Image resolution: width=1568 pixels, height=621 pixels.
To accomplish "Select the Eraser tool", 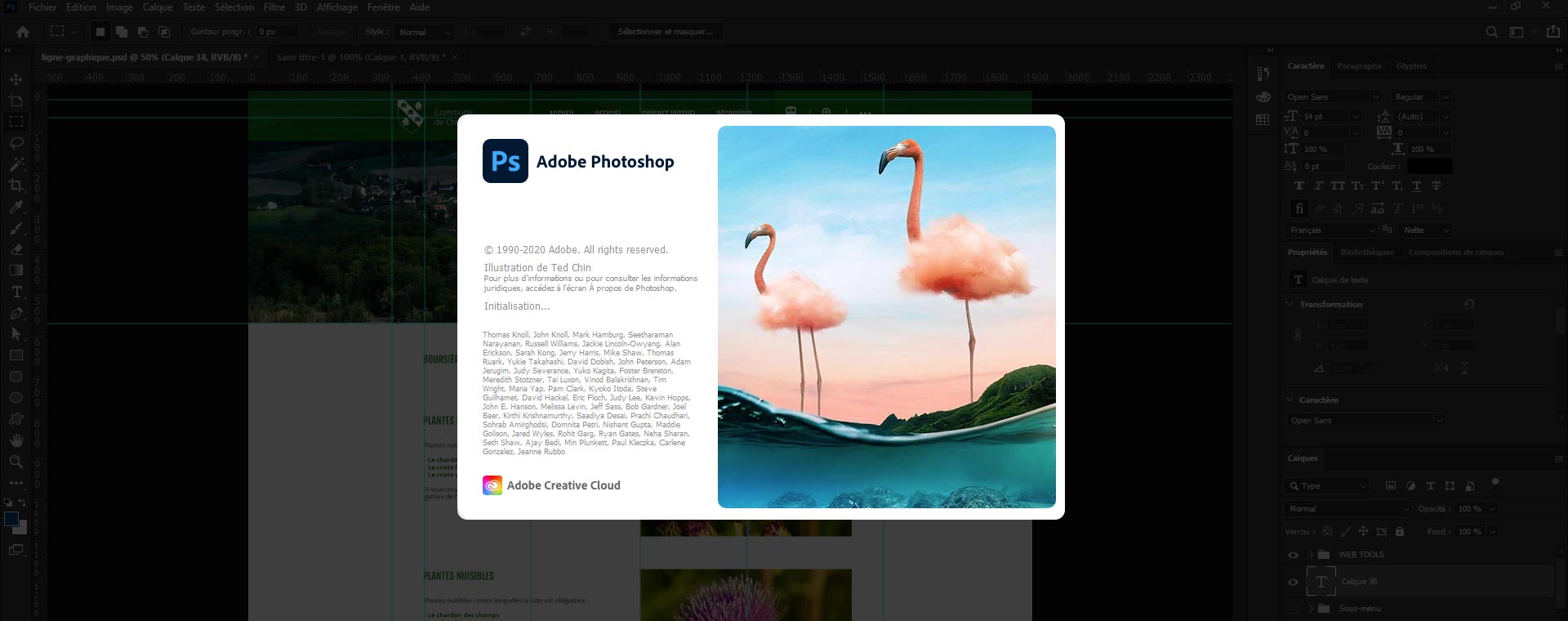I will (x=16, y=249).
